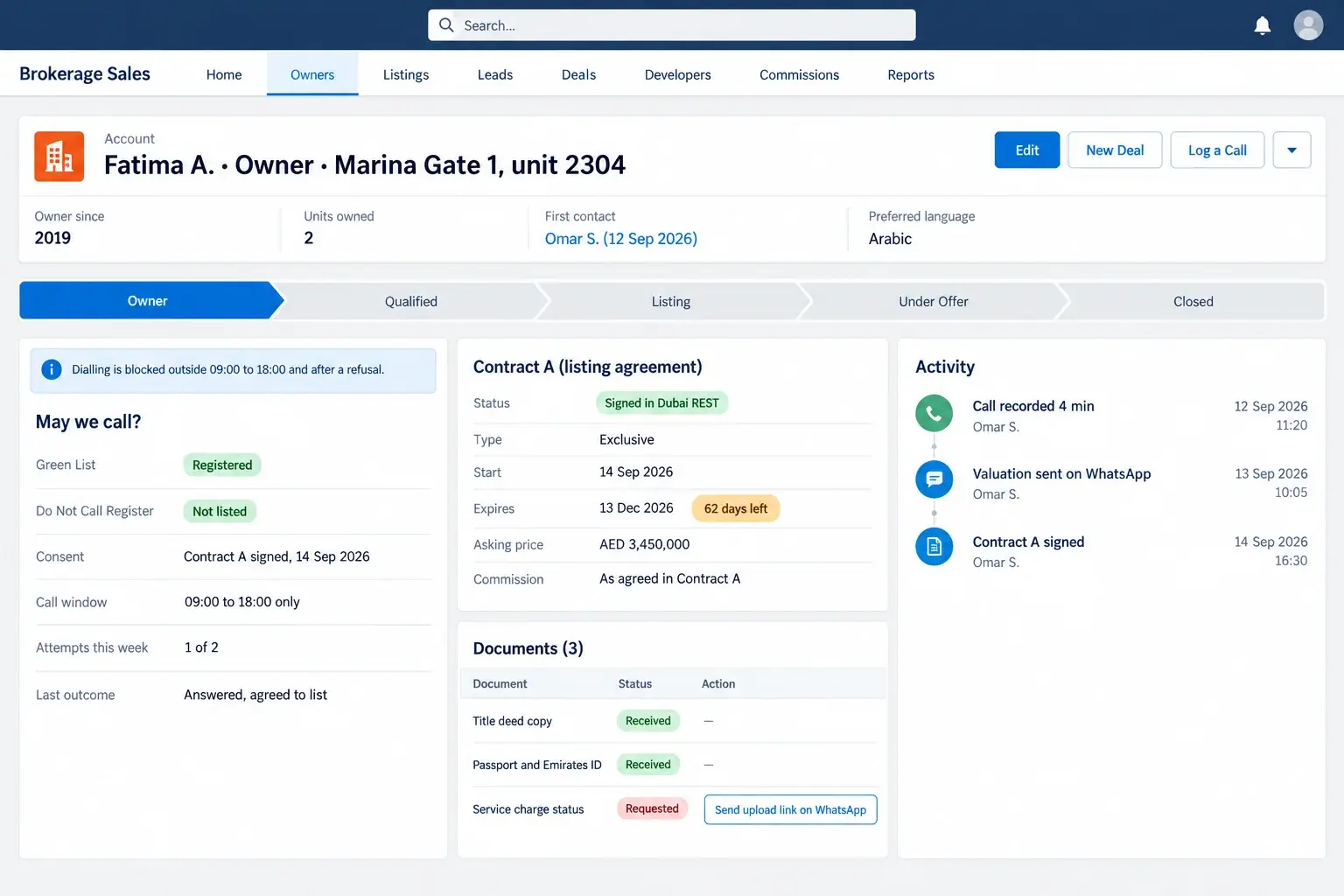The image size is (1344, 896).
Task: Click the Contract A signed document icon
Action: (934, 547)
